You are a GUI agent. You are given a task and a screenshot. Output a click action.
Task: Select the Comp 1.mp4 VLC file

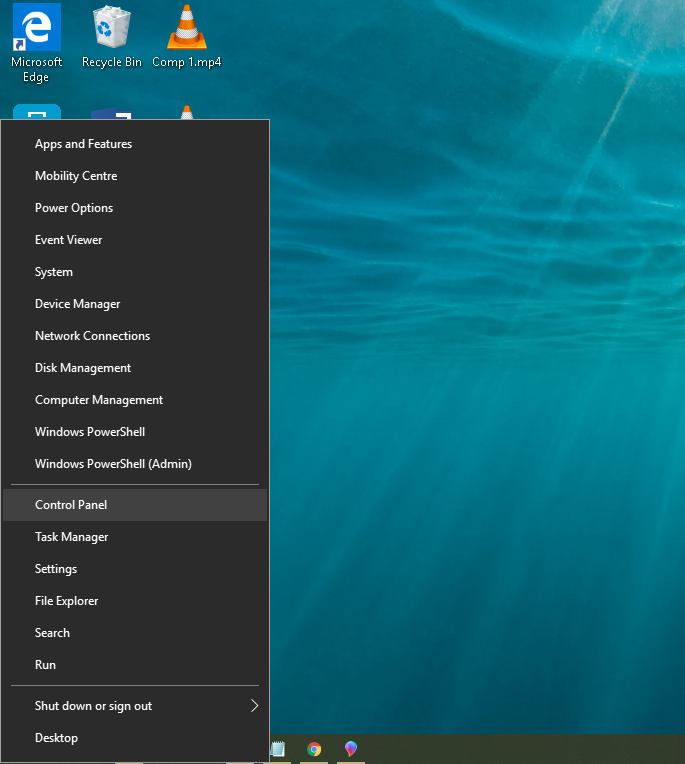(x=187, y=36)
